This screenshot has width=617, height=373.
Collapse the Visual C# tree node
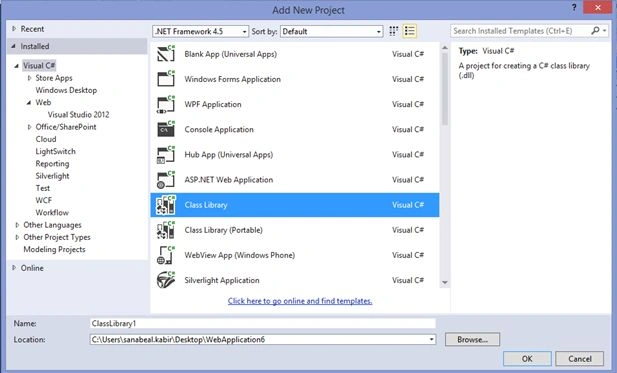(16, 66)
